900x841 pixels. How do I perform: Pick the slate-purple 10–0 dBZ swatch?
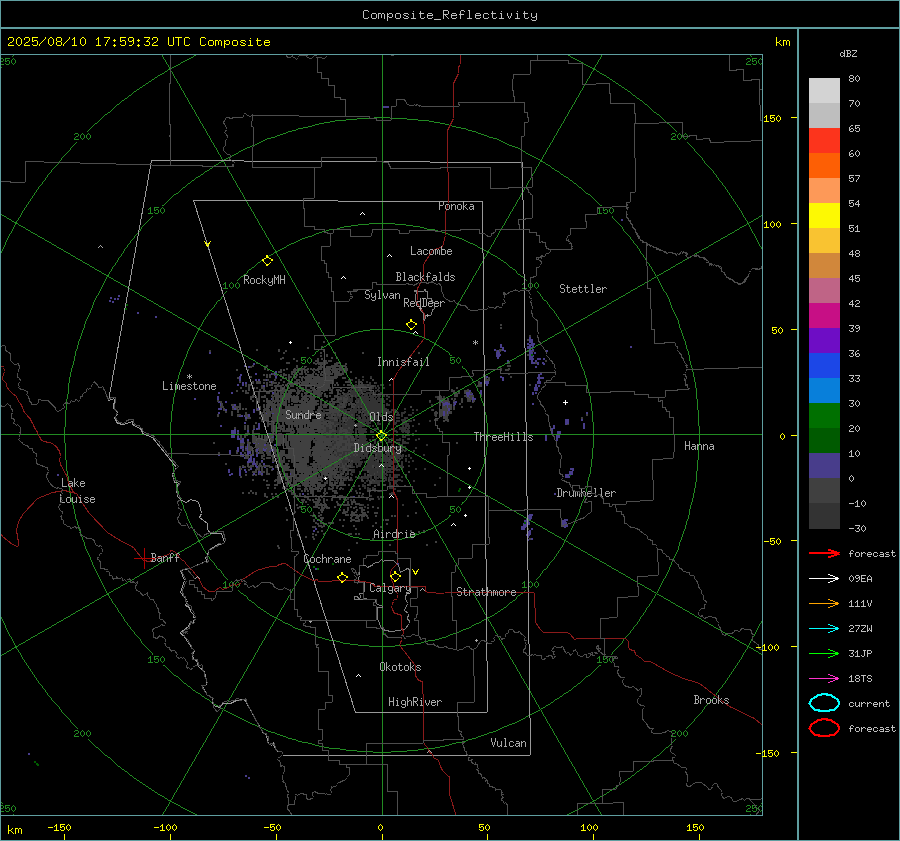[x=824, y=465]
